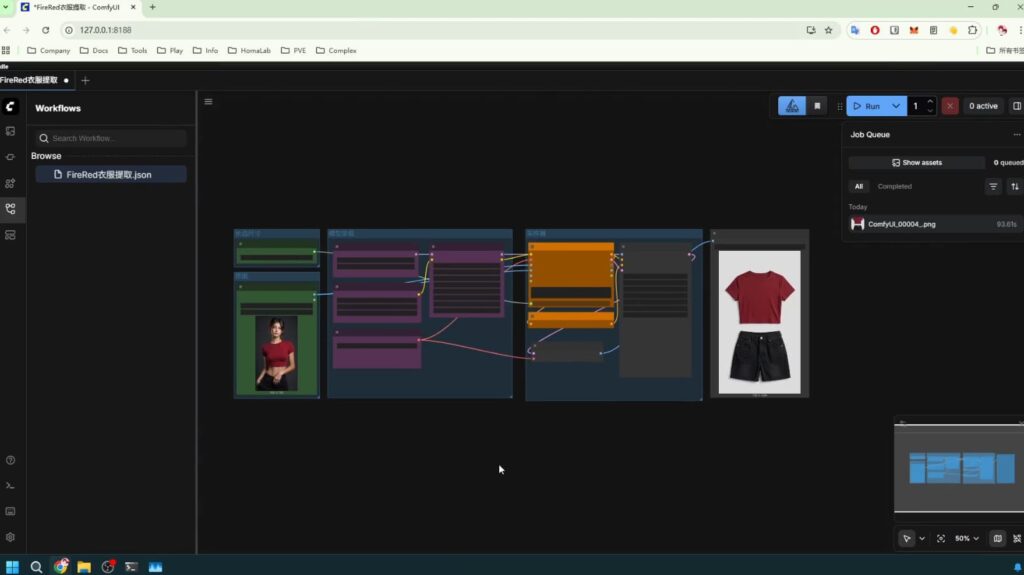
Task: Click the Search Workflow input field
Action: [110, 138]
